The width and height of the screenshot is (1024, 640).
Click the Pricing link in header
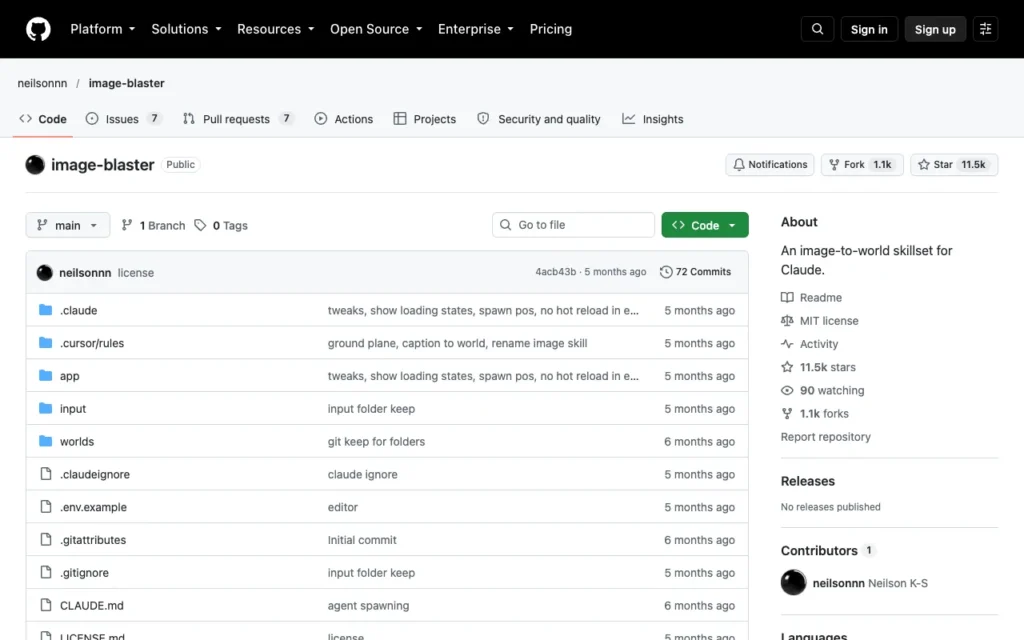[x=551, y=29]
